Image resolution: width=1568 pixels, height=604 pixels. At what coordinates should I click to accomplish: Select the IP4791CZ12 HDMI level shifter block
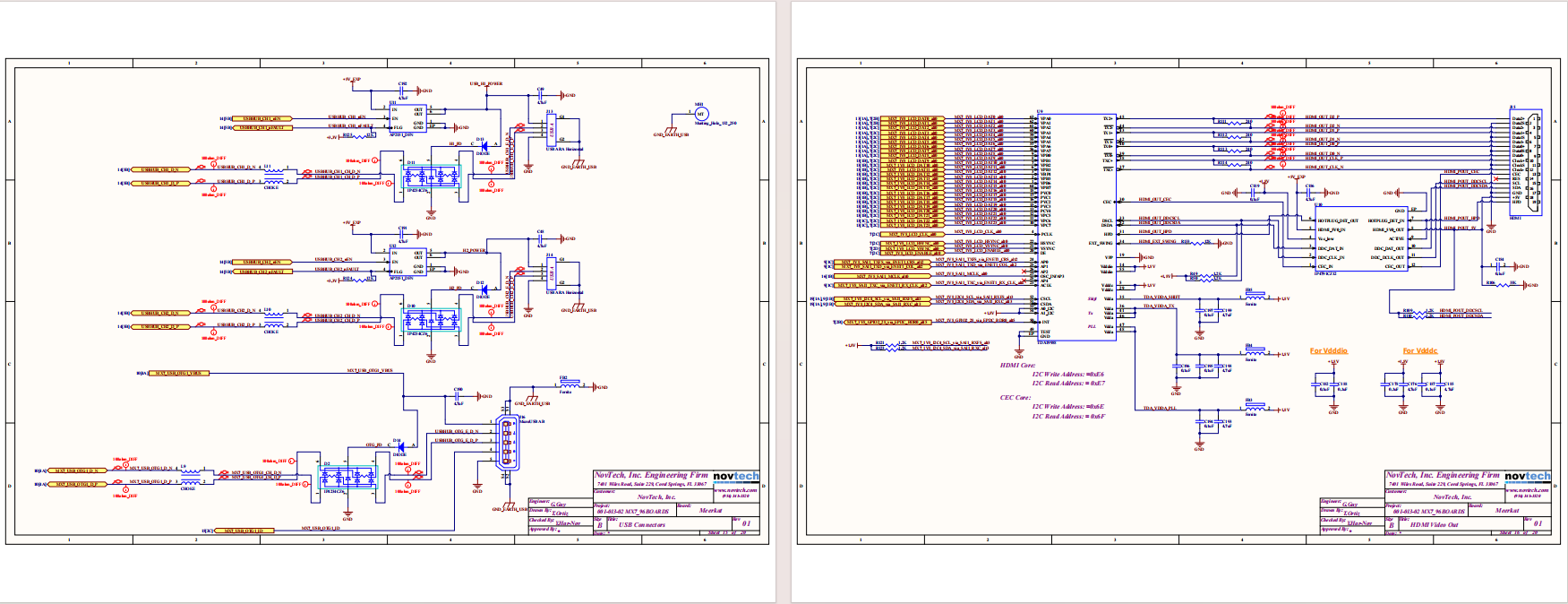pos(1361,239)
